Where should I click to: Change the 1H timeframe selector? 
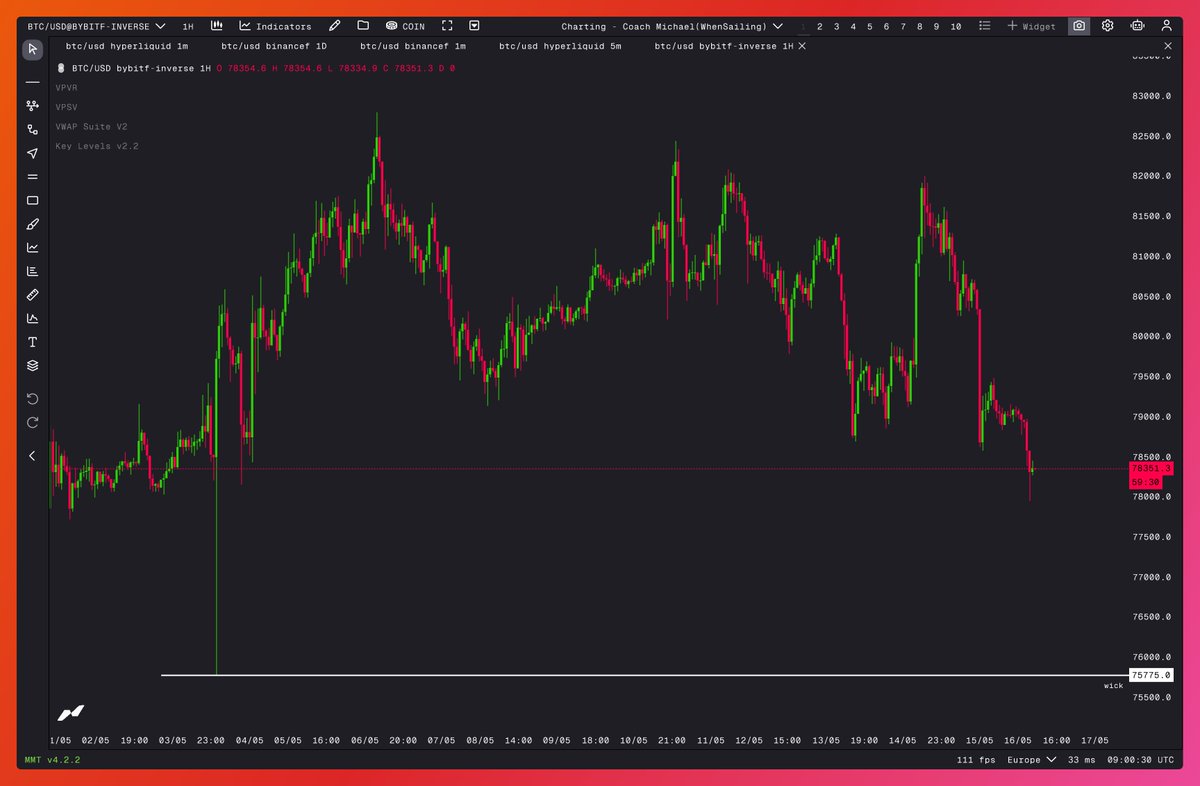pos(188,26)
